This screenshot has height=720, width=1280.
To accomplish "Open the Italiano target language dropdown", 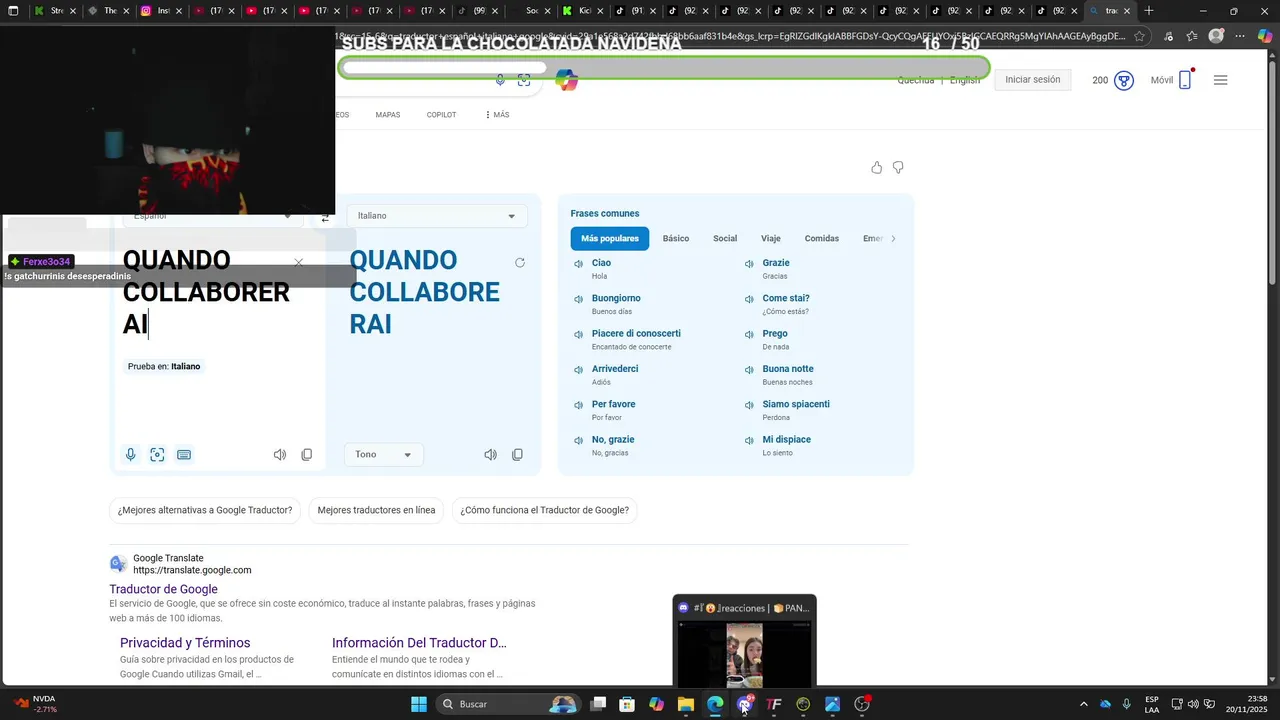I will [x=437, y=216].
